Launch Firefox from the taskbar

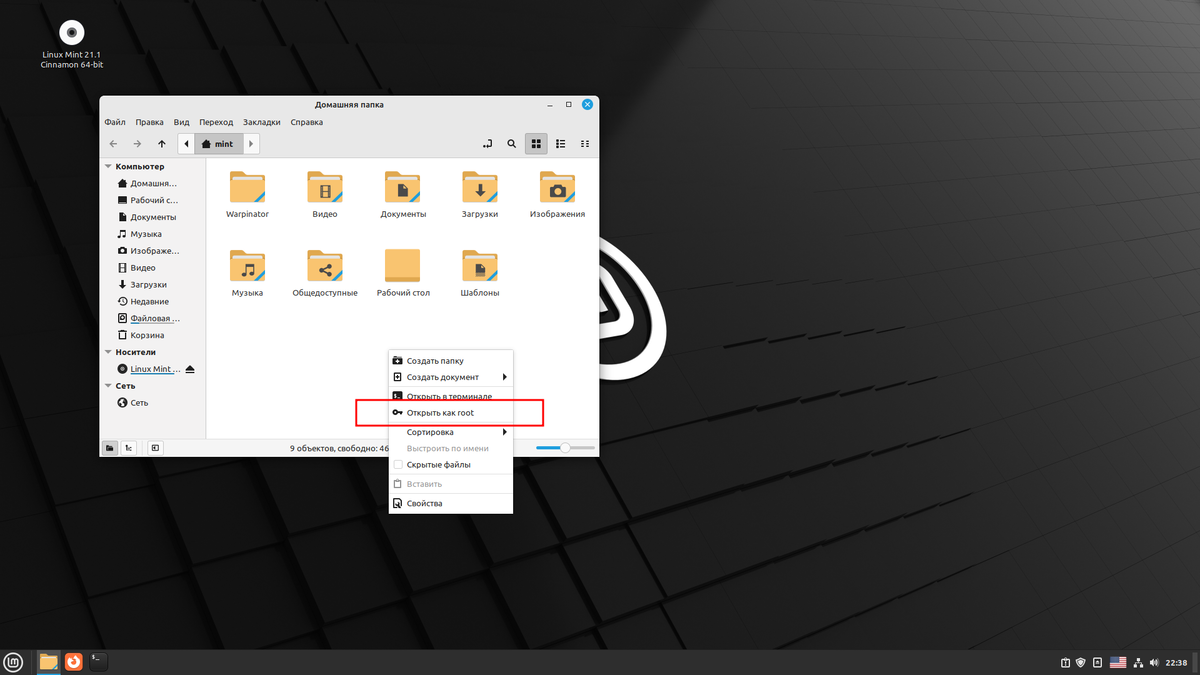tap(73, 661)
